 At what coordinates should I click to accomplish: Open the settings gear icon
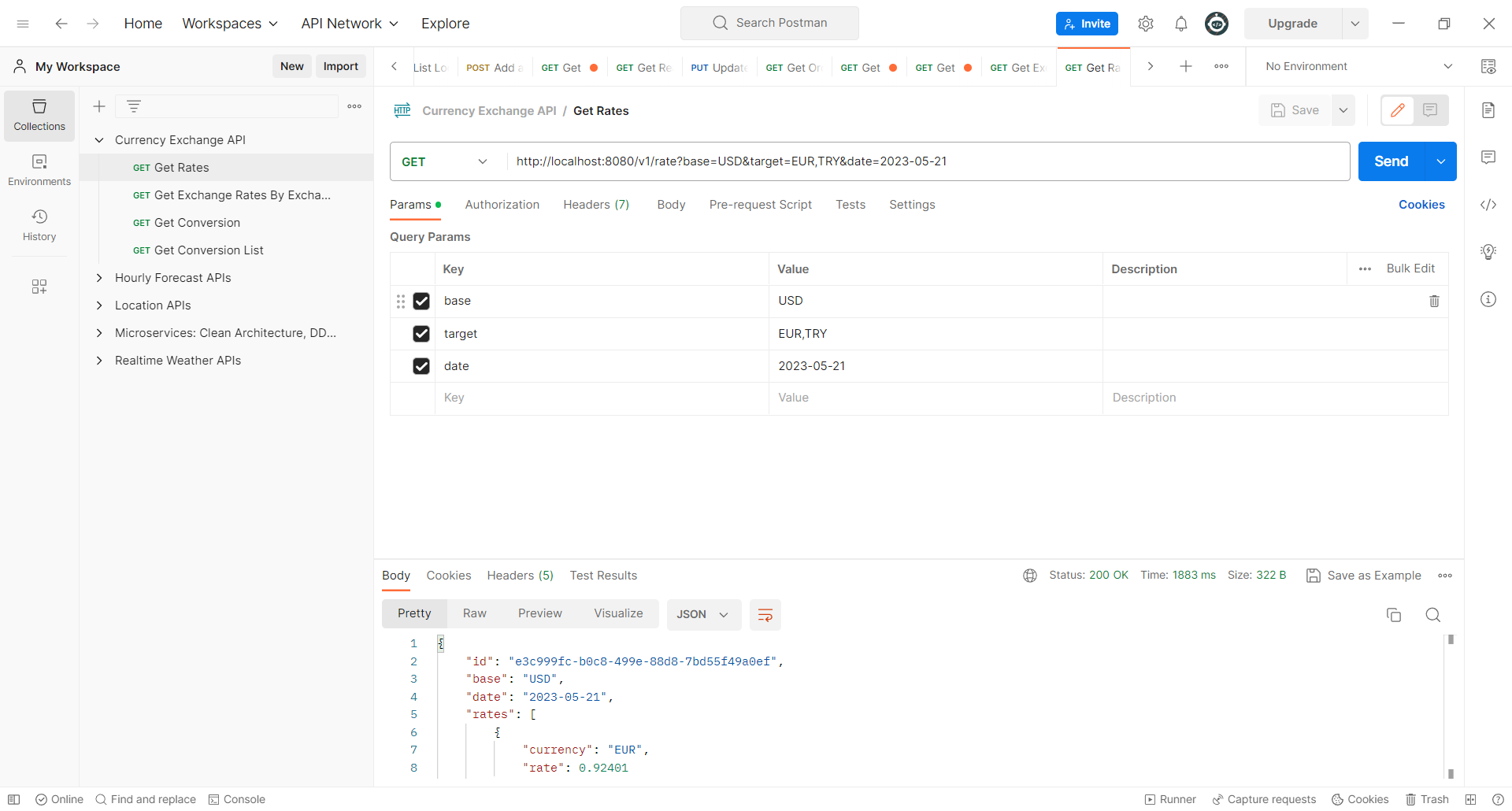[1146, 24]
